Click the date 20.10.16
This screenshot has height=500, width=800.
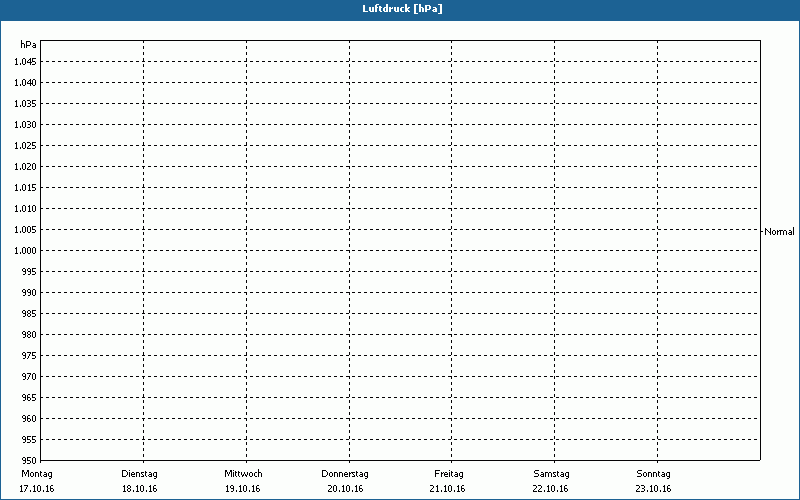pyautogui.click(x=345, y=489)
